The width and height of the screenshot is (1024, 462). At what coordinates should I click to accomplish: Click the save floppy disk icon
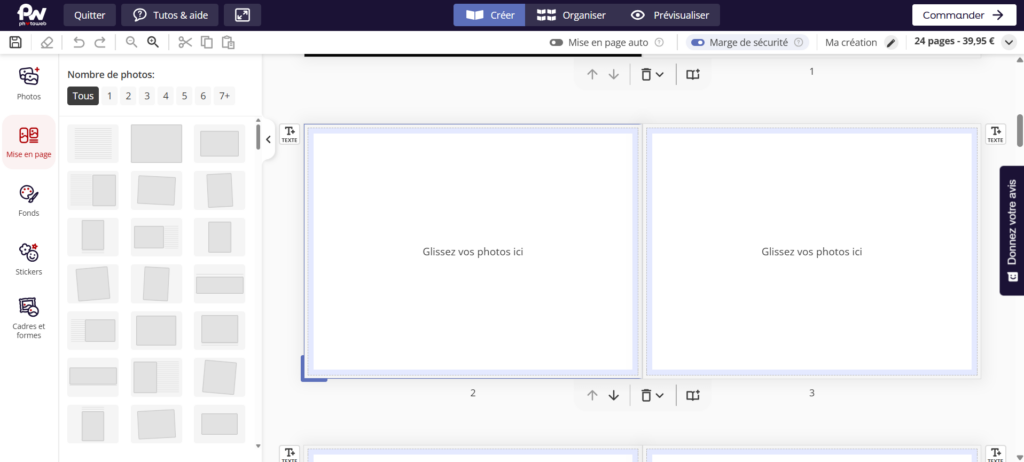click(16, 42)
